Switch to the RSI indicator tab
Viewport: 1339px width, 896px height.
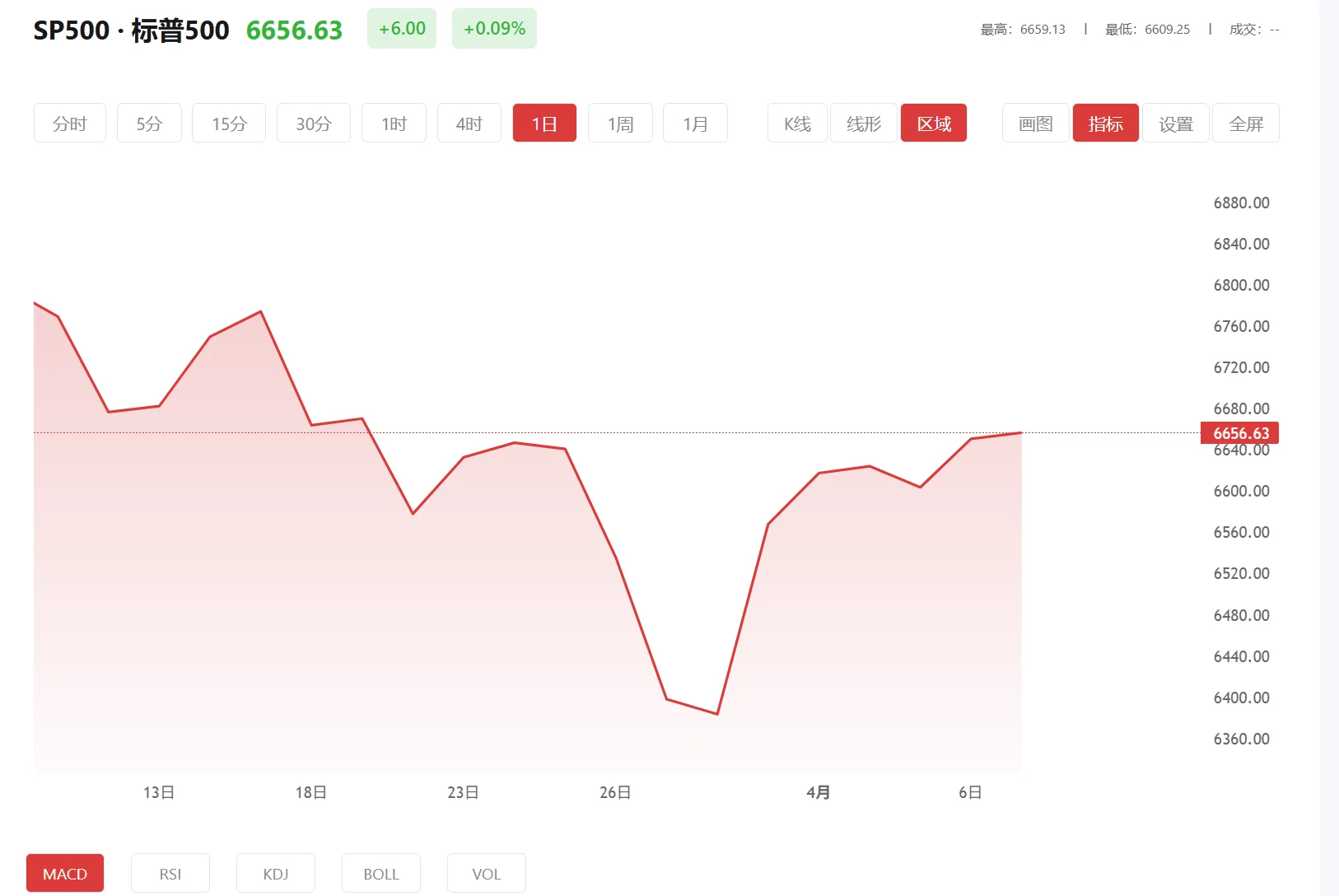(x=170, y=873)
